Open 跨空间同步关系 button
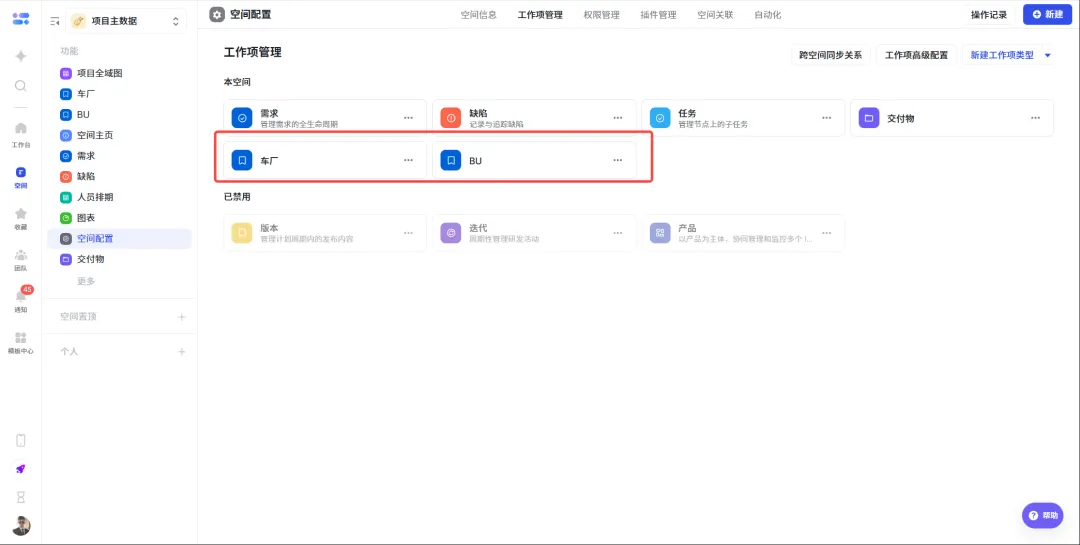1080x545 pixels. tap(830, 55)
